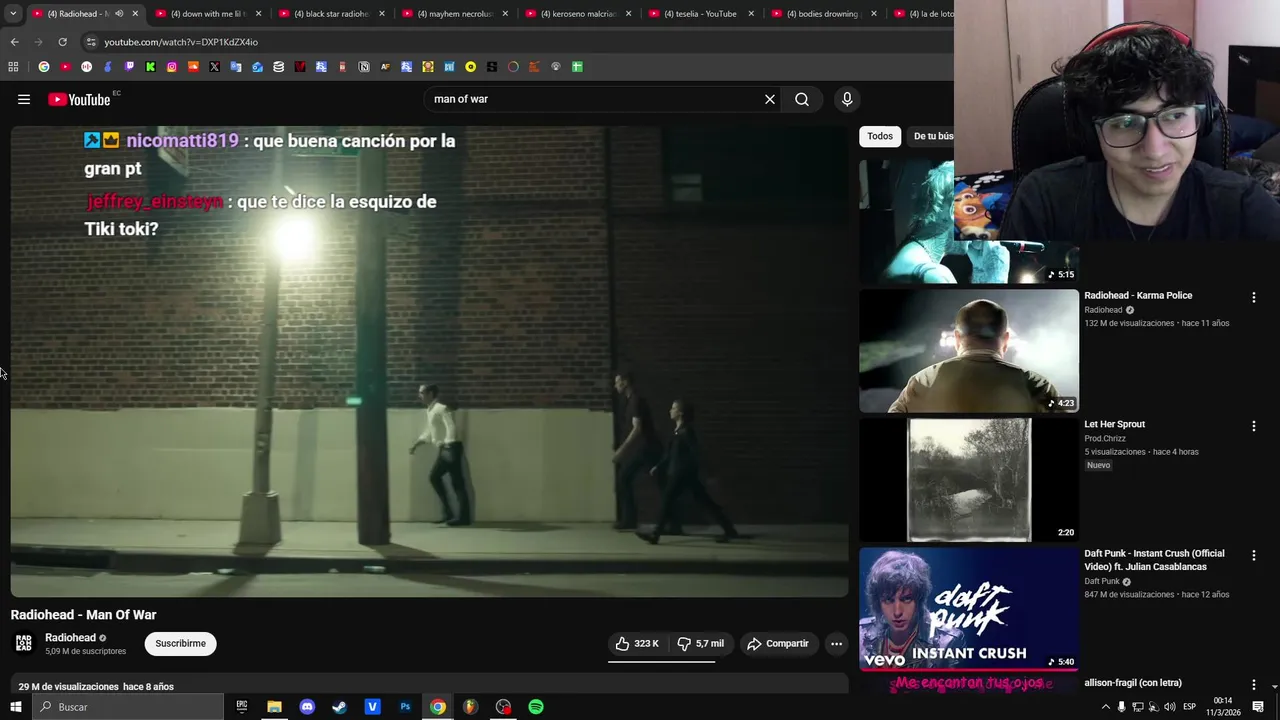View site info icon in address bar
The image size is (1280, 720).
tap(91, 42)
